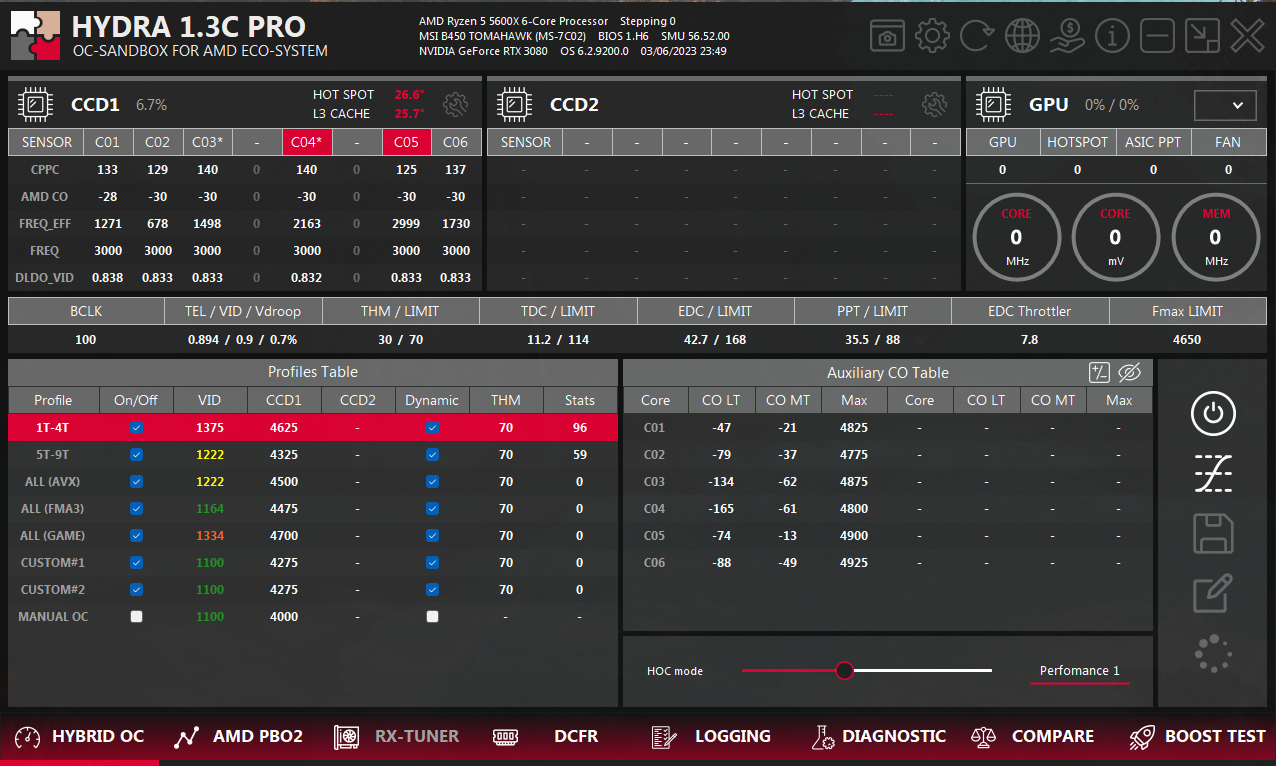Click the 4825 Max value for C01

click(854, 428)
